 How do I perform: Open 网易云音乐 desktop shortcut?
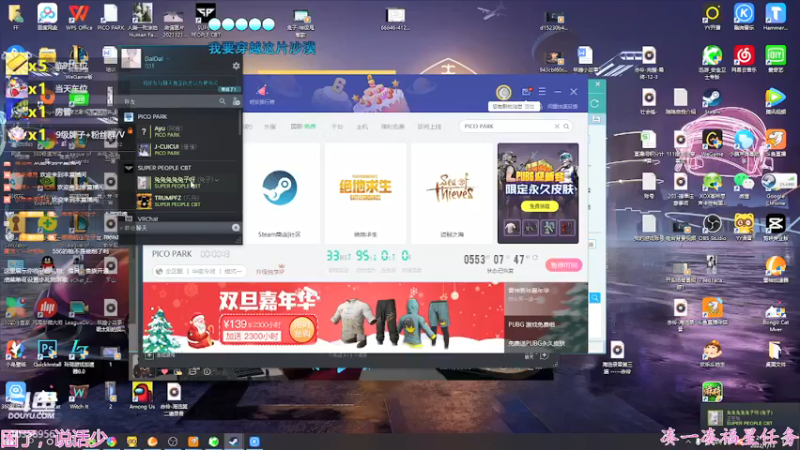click(x=743, y=59)
